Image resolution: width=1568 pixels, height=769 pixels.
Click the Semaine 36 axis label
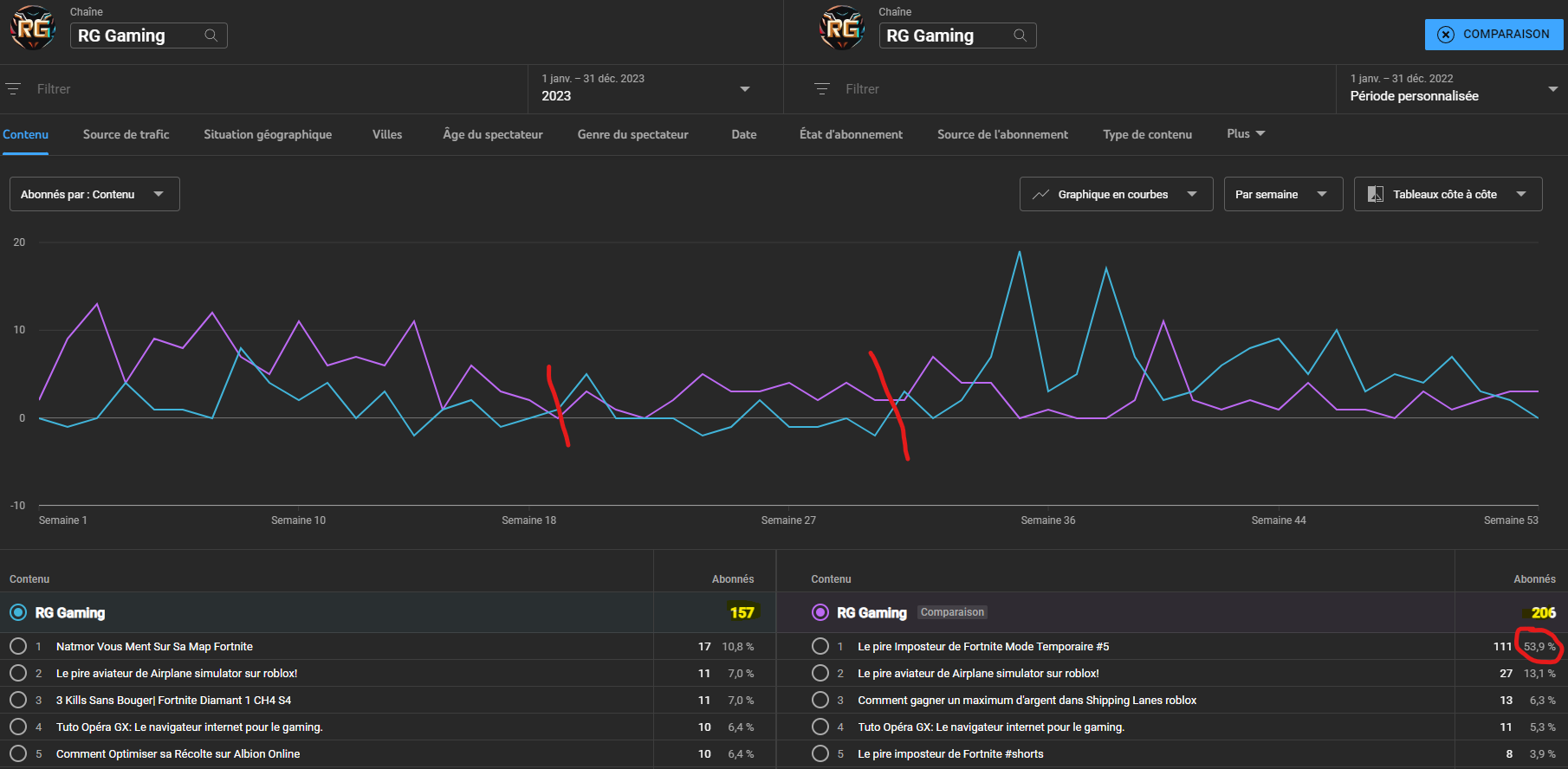click(1047, 520)
